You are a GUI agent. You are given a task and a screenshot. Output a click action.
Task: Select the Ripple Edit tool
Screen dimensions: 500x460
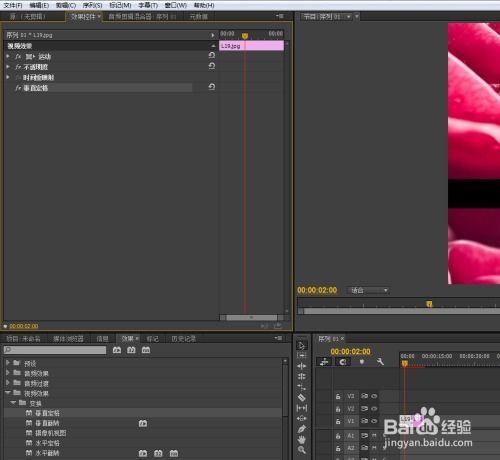[301, 366]
